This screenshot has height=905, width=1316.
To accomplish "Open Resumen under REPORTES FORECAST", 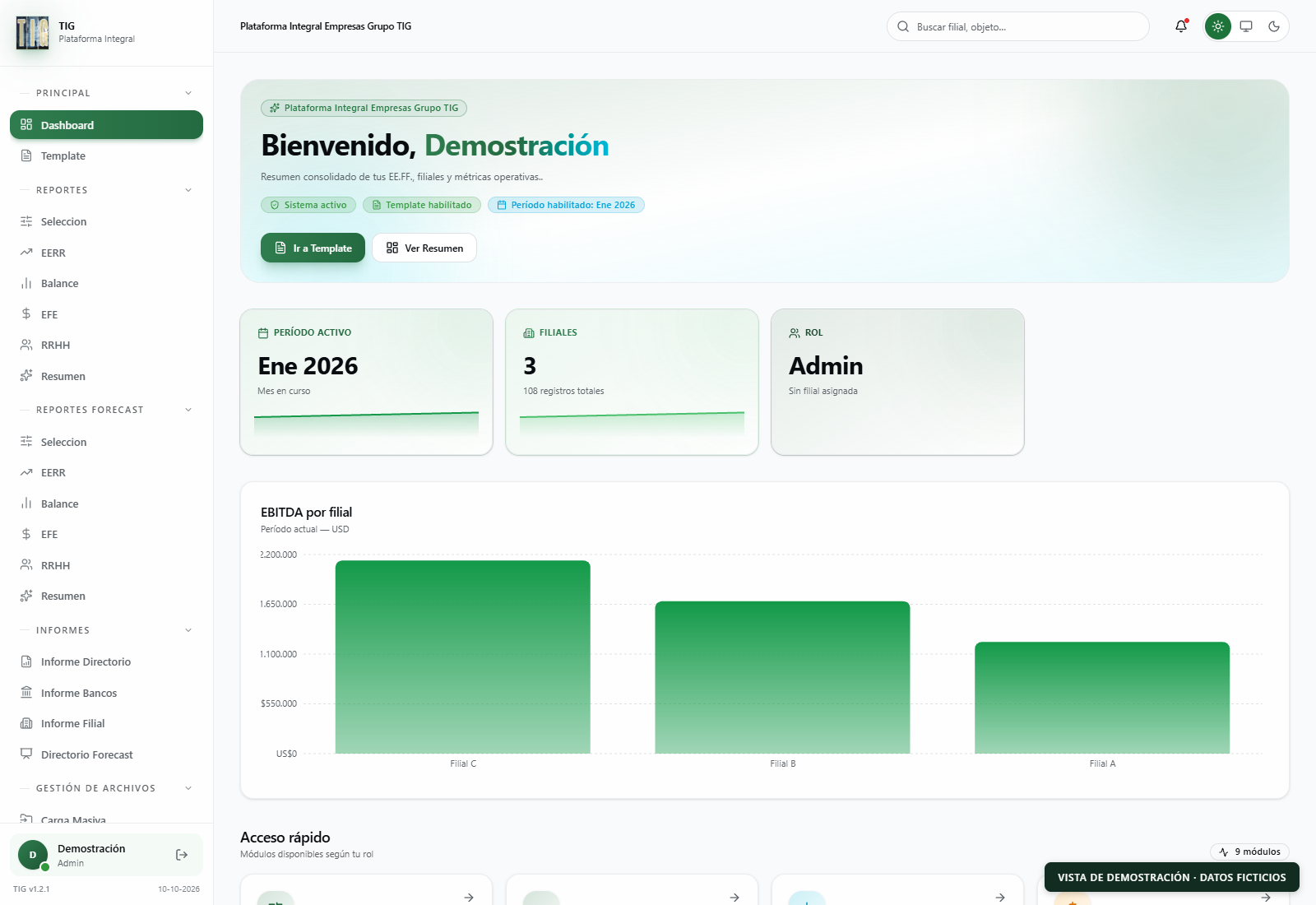I will click(106, 596).
